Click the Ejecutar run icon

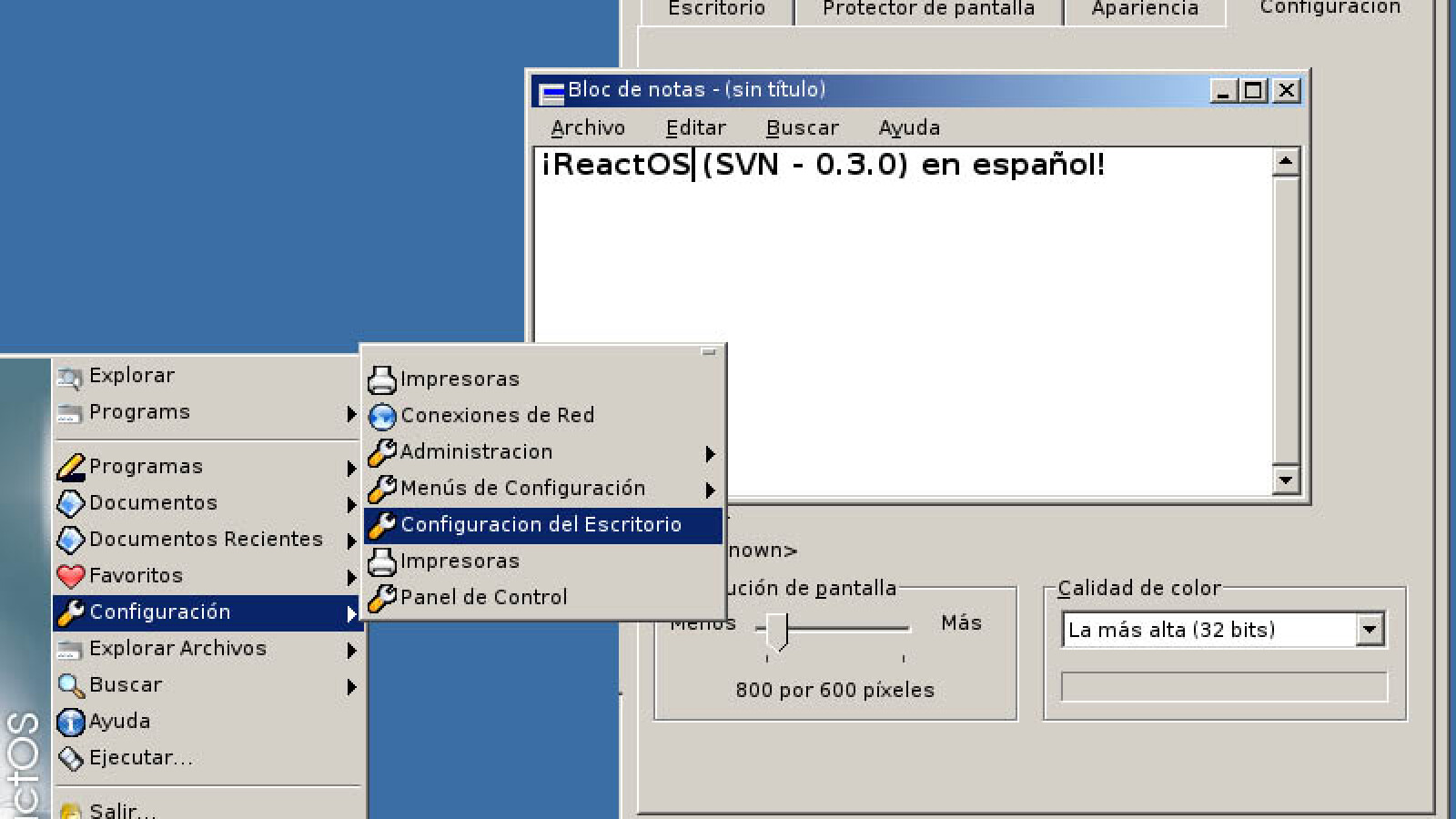(70, 758)
